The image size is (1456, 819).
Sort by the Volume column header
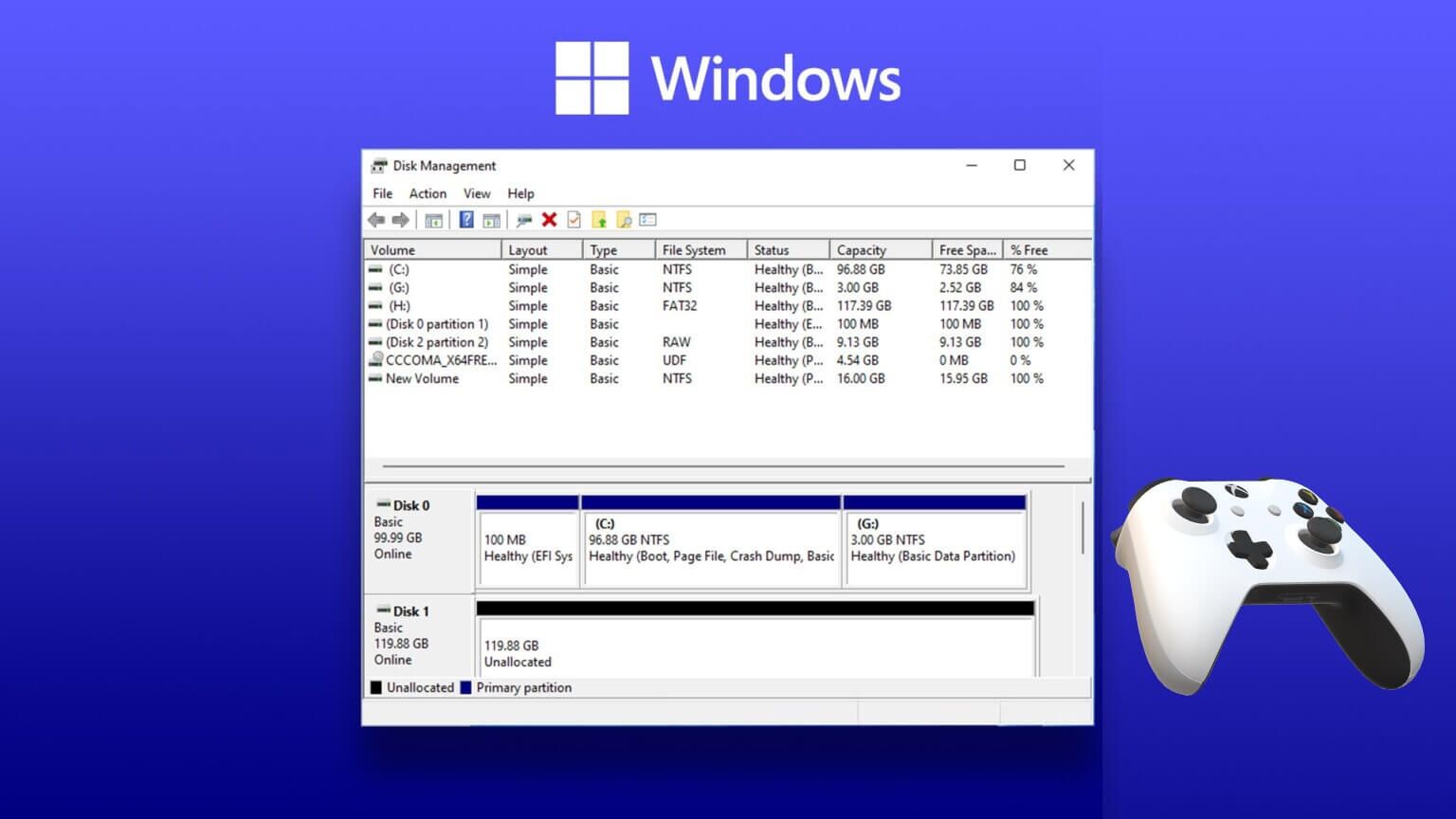pyautogui.click(x=433, y=250)
